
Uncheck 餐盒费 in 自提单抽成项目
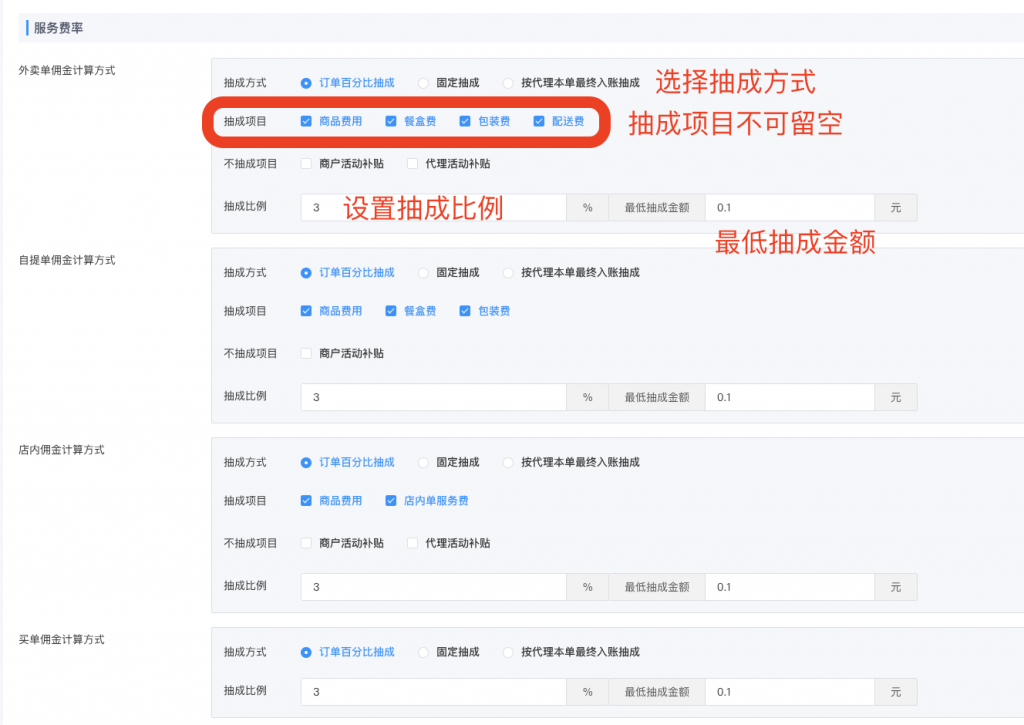(x=391, y=310)
